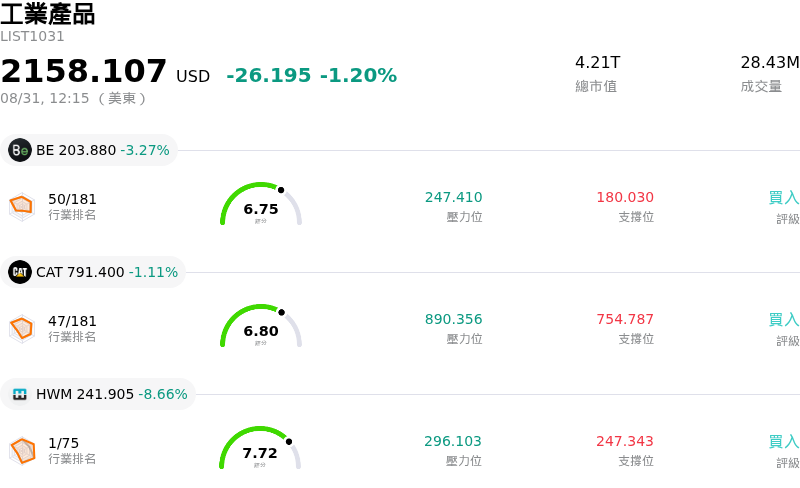Screen dimensions: 800x488
Task: Click BE resistance level 247.410
Action: 454,197
